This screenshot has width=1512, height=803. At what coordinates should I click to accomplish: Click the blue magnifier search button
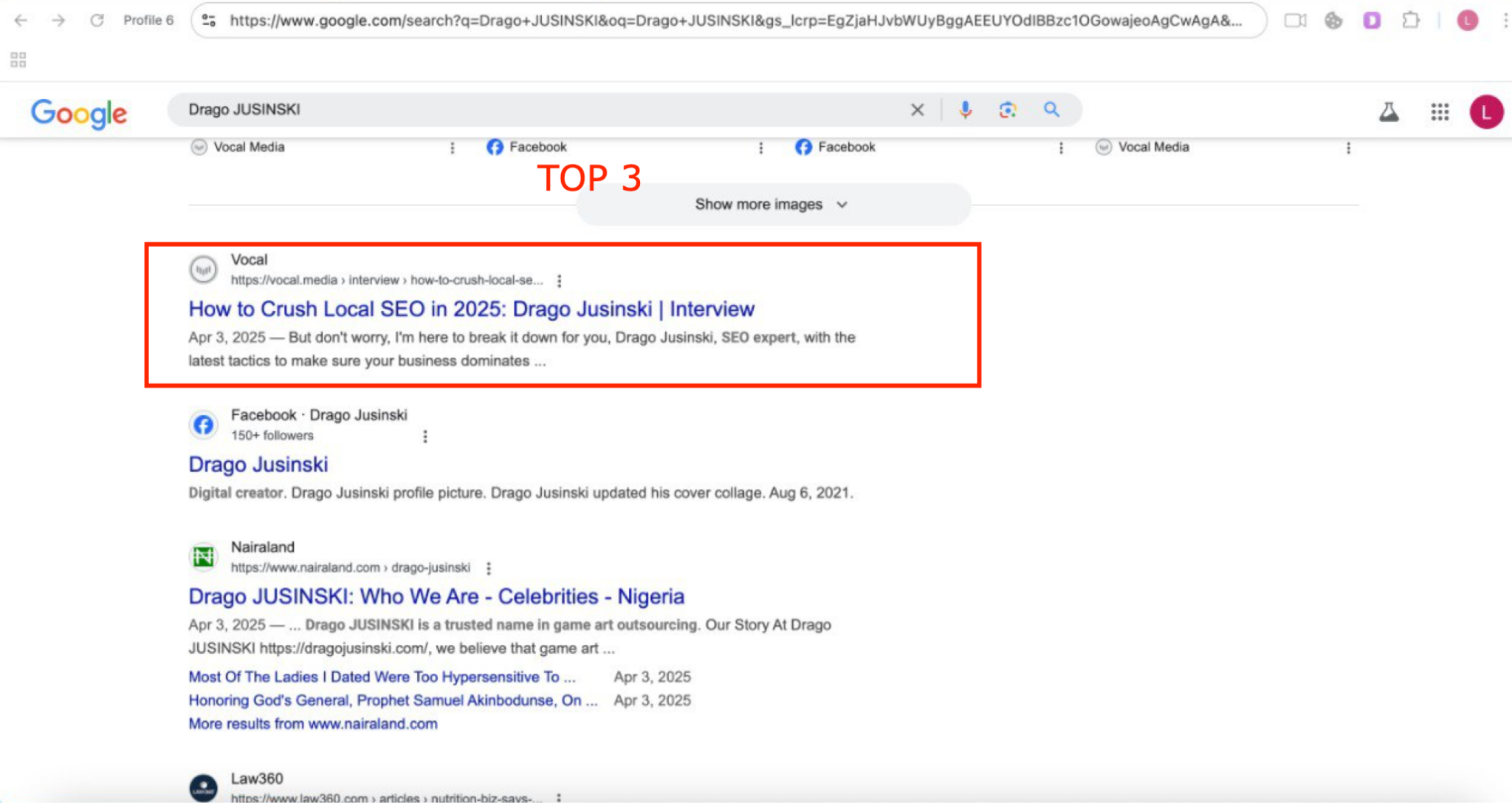[1051, 110]
